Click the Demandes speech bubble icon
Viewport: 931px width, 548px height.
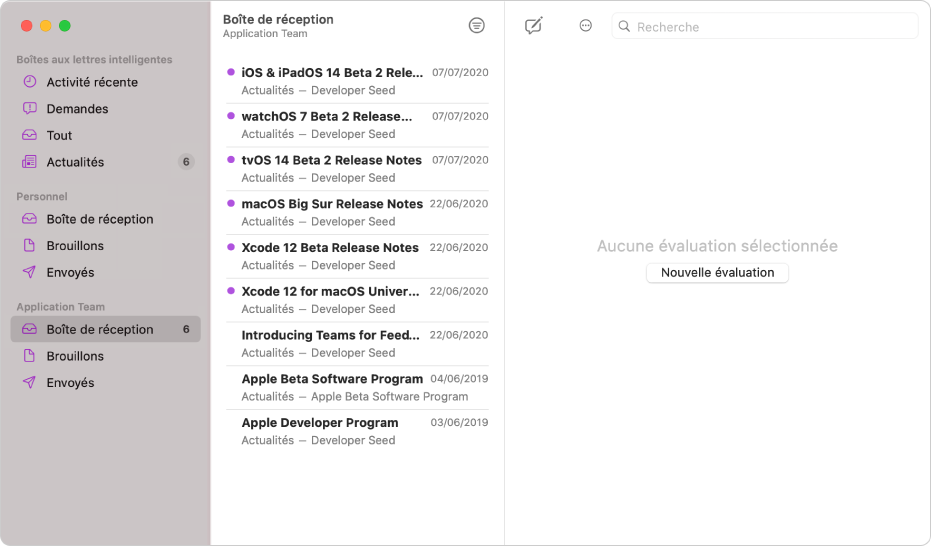coord(30,109)
